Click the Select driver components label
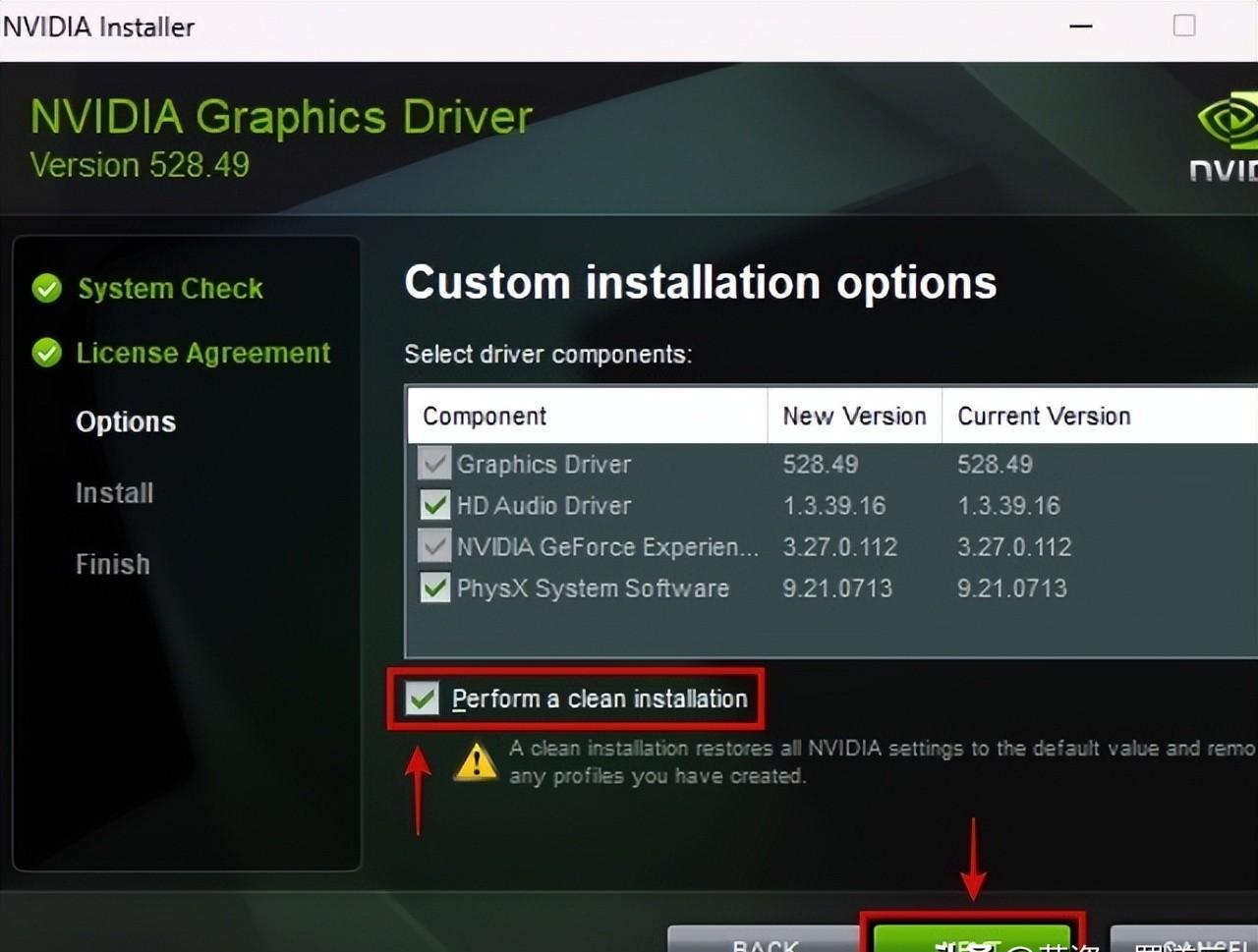This screenshot has height=952, width=1258. pos(548,354)
